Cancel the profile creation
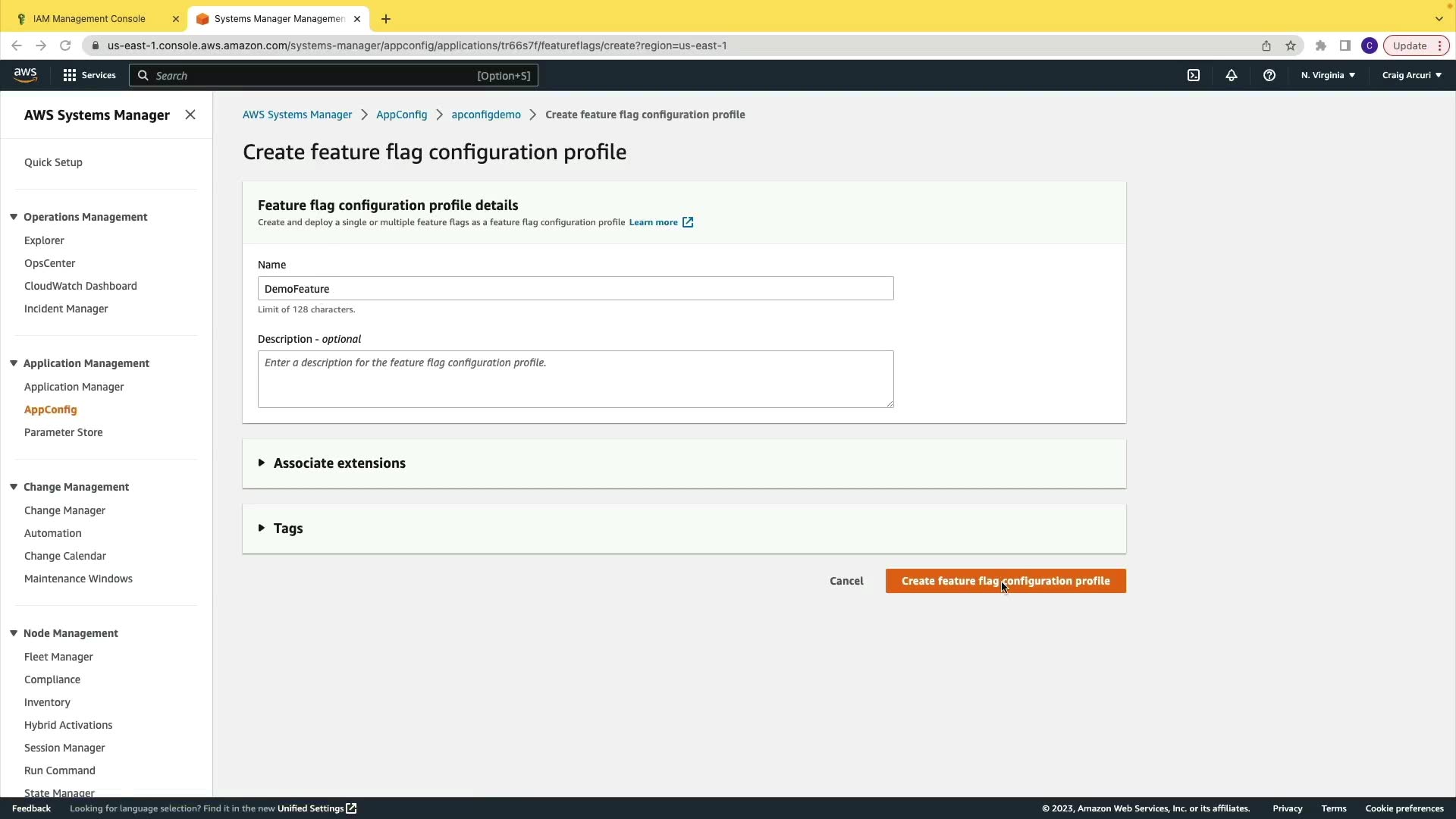The image size is (1456, 819). [846, 581]
